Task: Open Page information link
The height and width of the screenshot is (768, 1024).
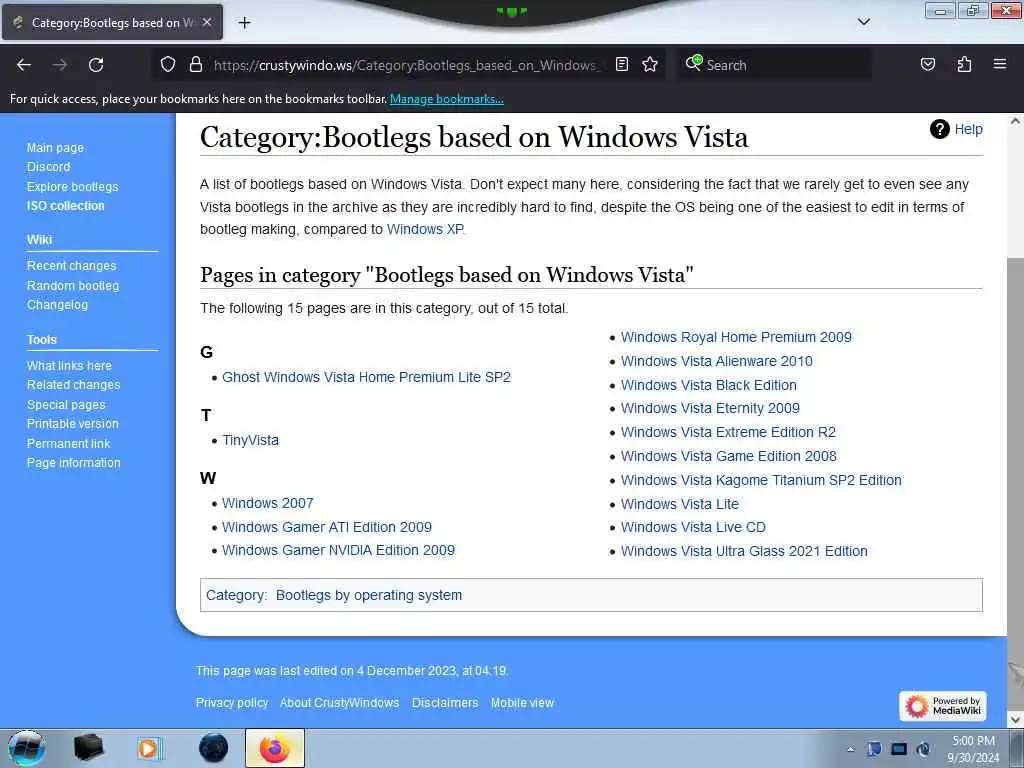Action: click(73, 462)
